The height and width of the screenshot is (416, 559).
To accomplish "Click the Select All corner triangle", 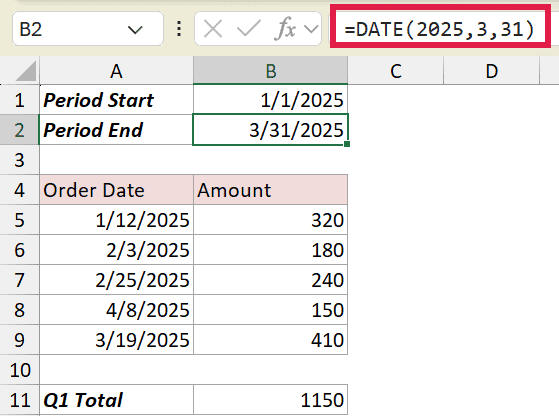I will click(26, 71).
